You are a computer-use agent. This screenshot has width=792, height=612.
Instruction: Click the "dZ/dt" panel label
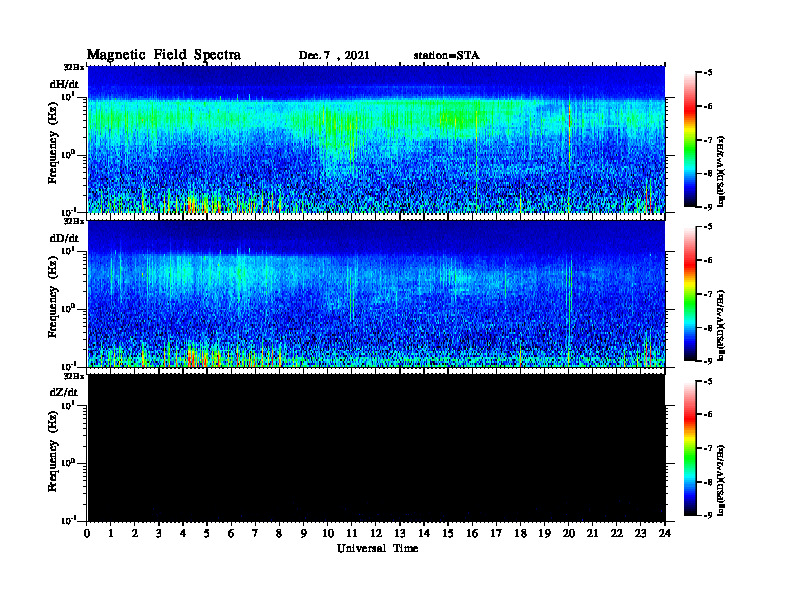[x=64, y=392]
